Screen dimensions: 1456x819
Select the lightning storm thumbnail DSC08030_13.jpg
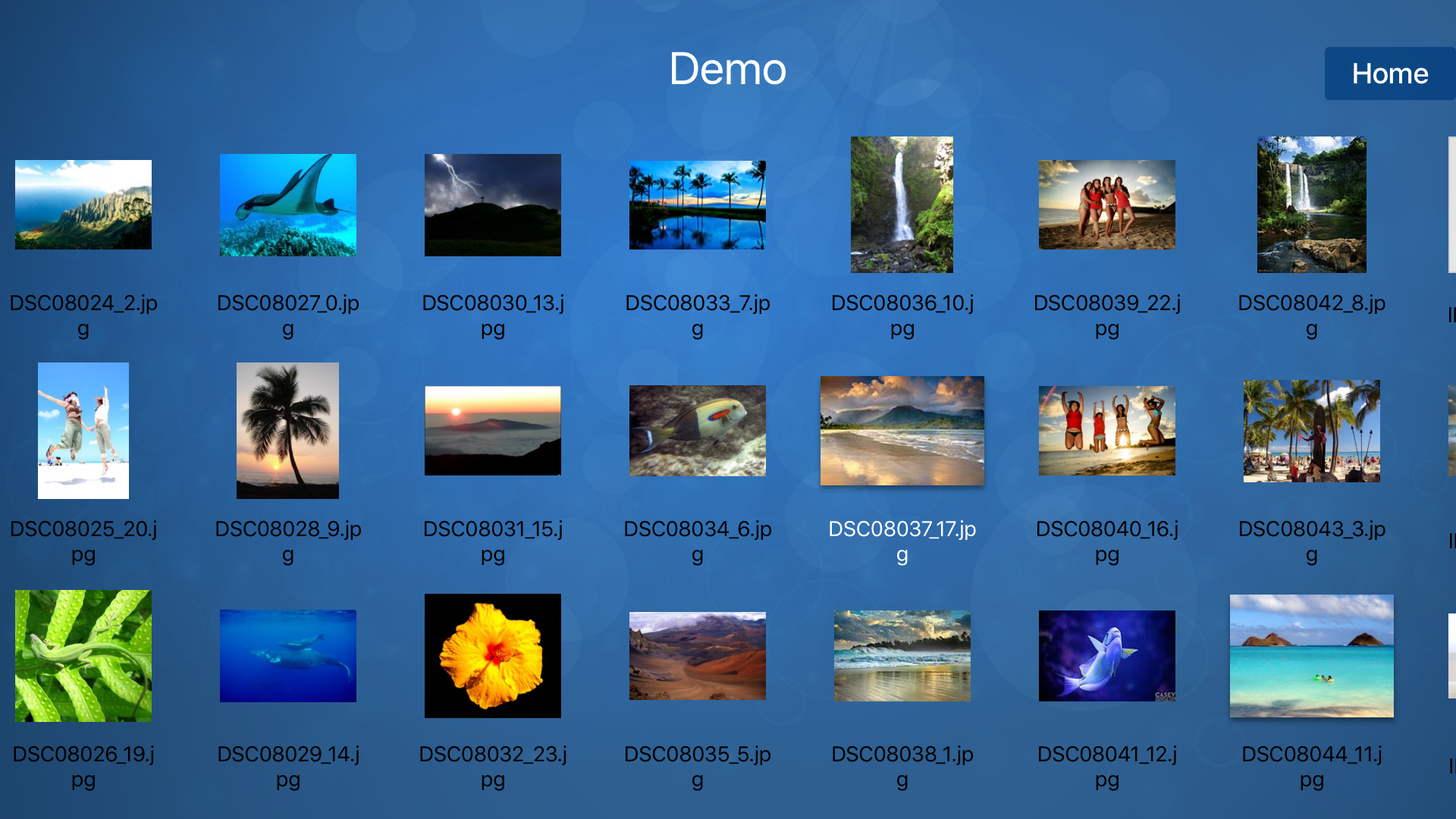pyautogui.click(x=492, y=205)
